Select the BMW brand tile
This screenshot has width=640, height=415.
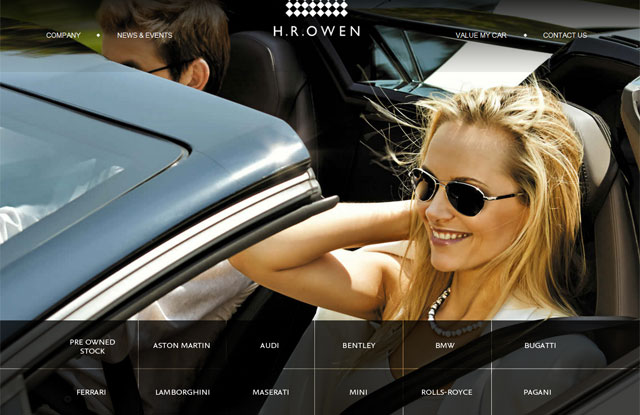click(x=445, y=346)
